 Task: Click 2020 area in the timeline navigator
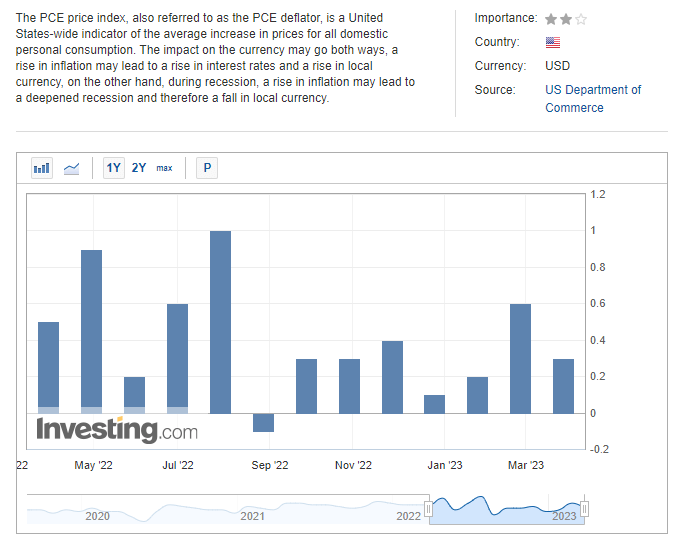pos(97,510)
